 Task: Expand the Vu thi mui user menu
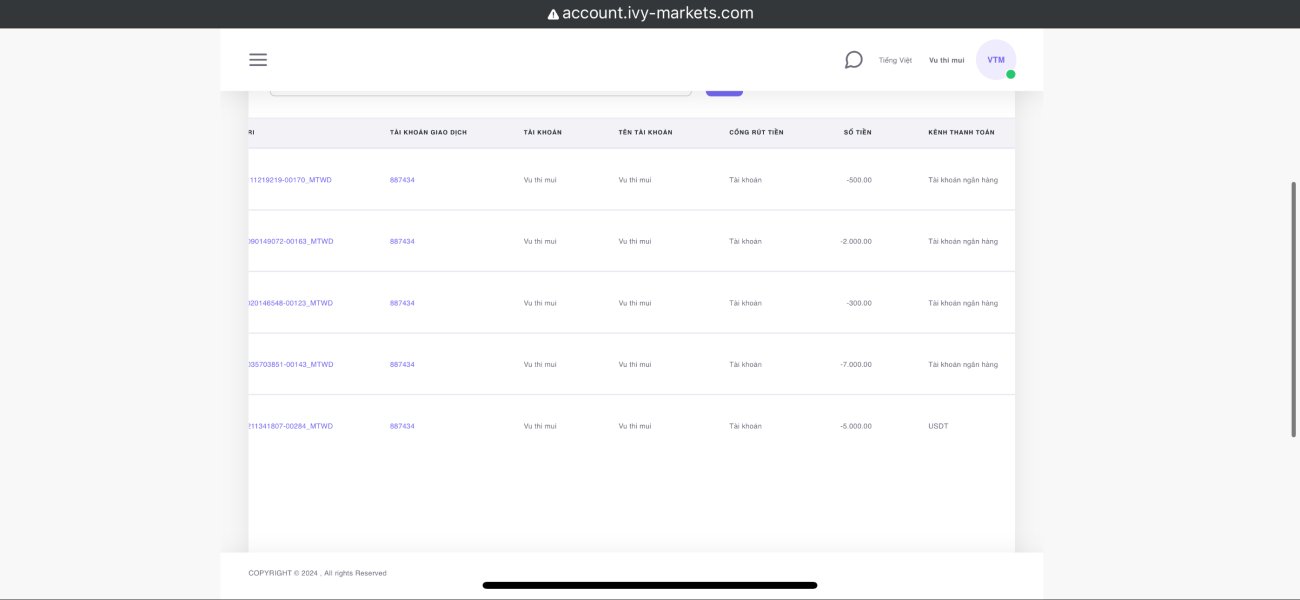click(946, 60)
